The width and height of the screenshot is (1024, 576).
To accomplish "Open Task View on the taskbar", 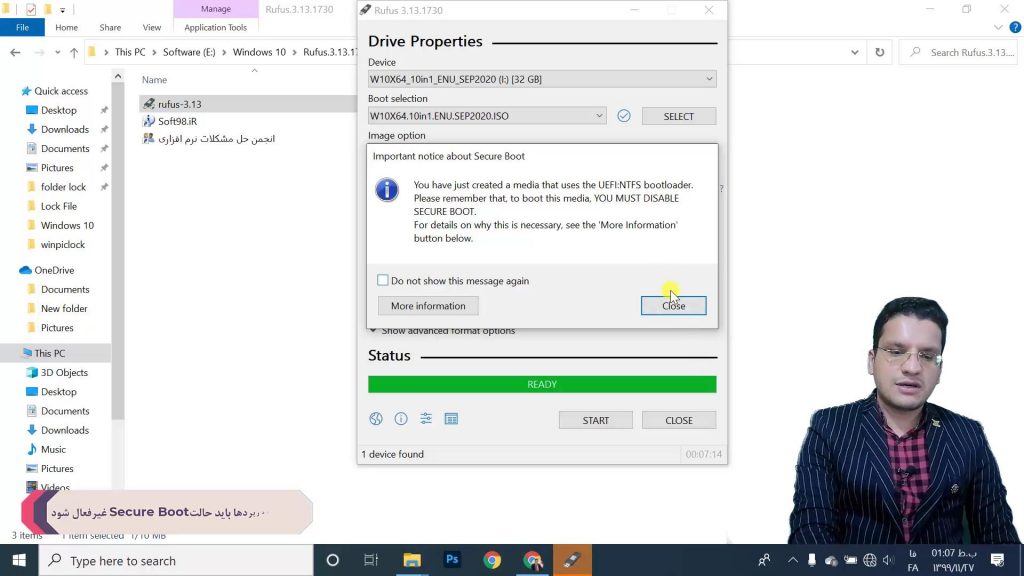I will point(371,560).
